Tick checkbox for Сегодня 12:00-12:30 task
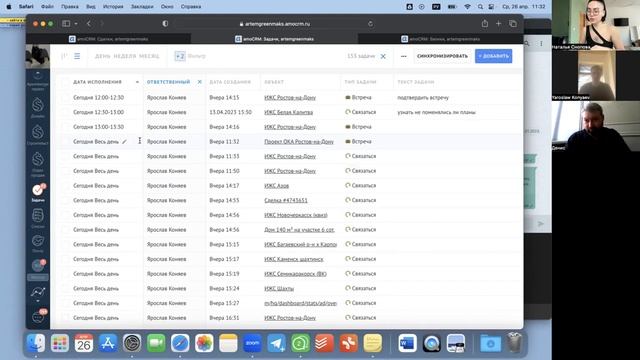 65,98
